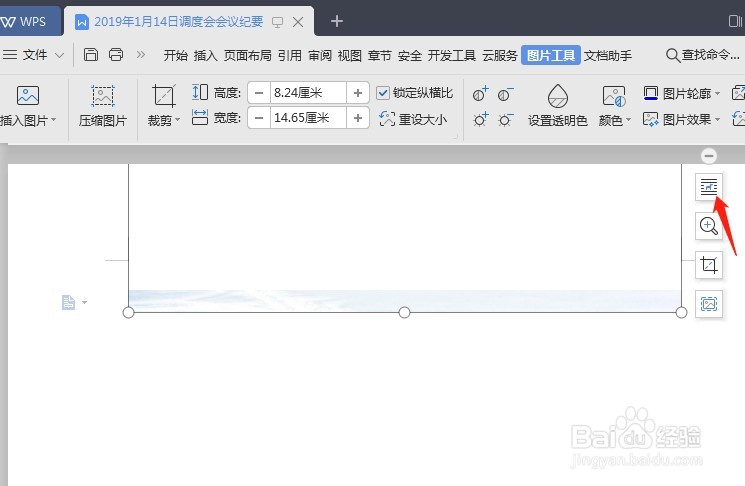Click the Compress Picture icon
Image resolution: width=745 pixels, height=486 pixels.
pos(103,96)
